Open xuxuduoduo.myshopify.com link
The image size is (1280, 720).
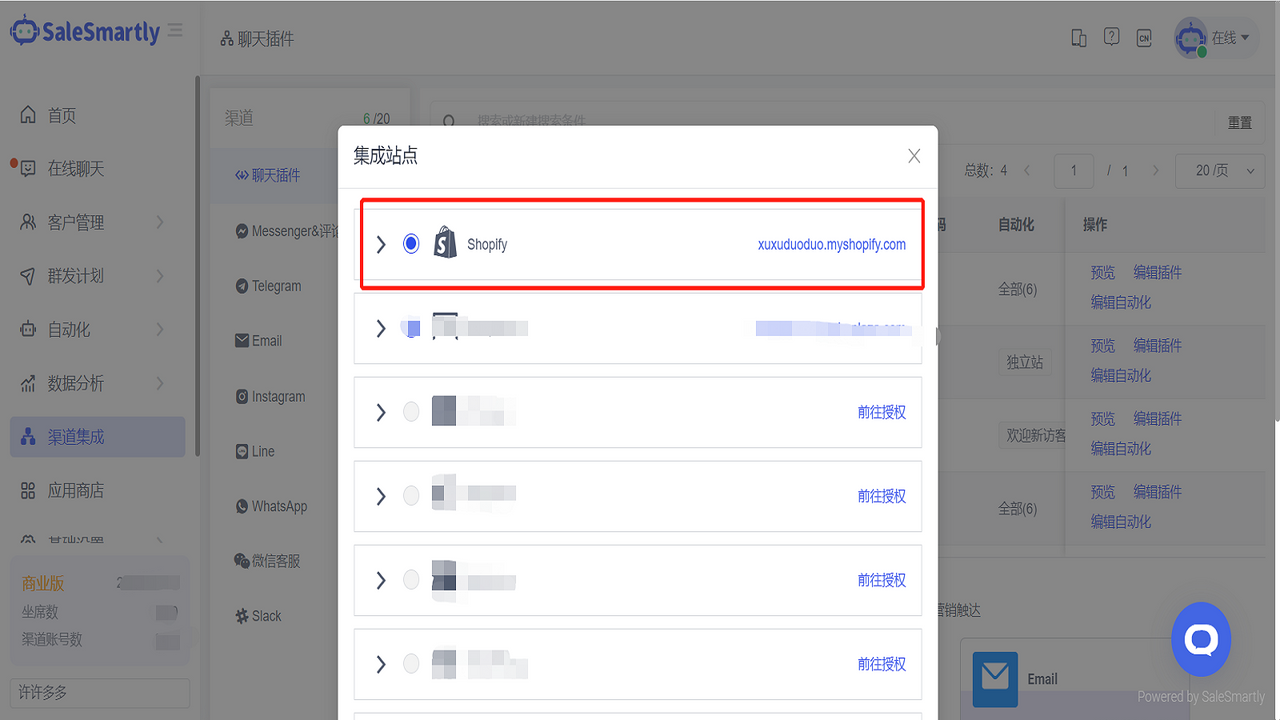tap(832, 244)
